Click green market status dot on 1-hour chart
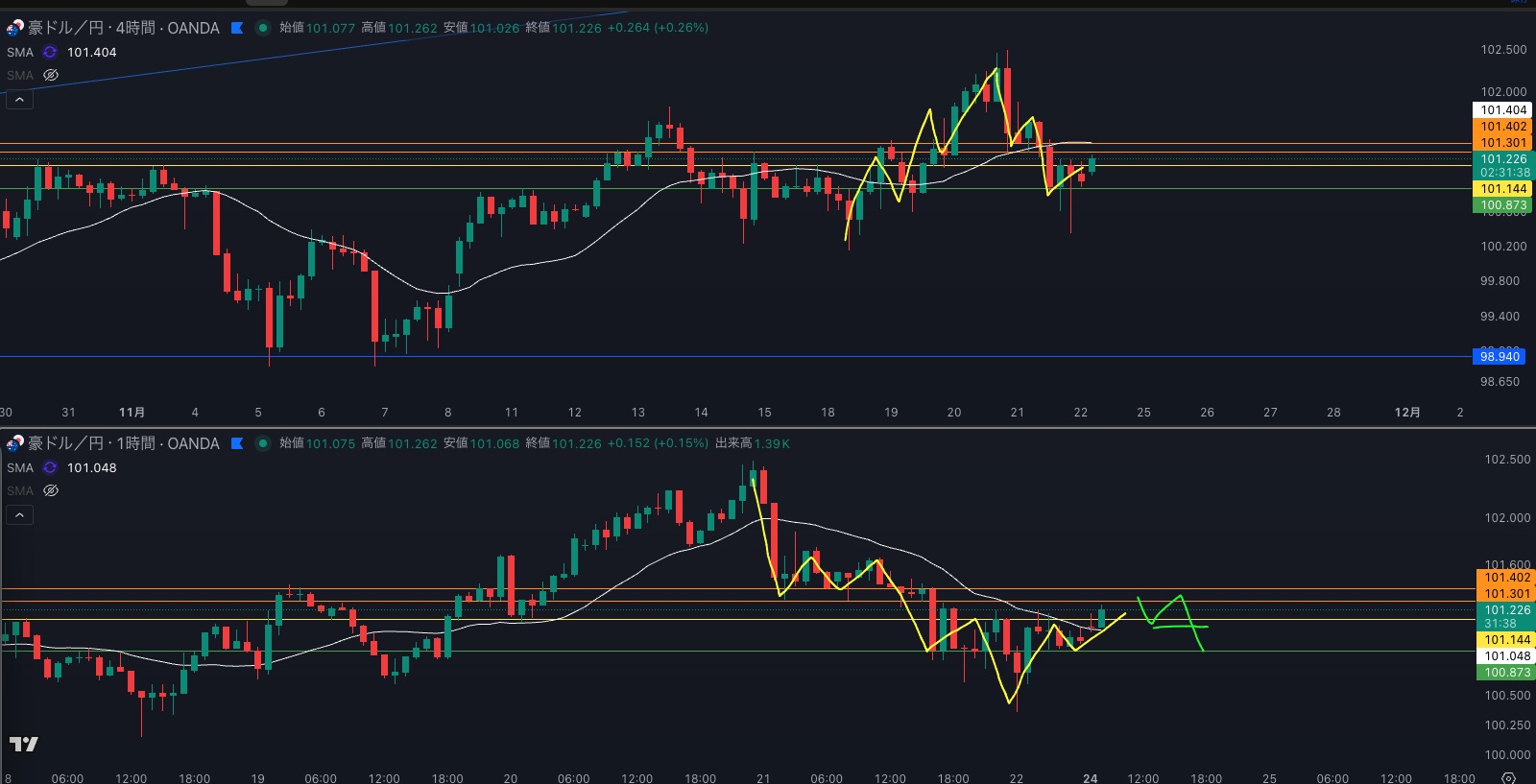Screen dimensions: 1536x784 (262, 443)
